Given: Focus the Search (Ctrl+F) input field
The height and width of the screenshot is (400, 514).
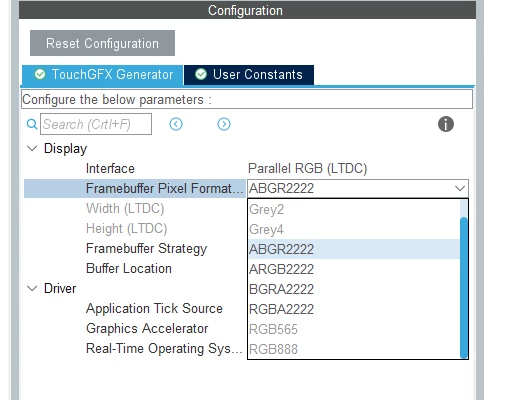Looking at the screenshot, I should click(96, 124).
